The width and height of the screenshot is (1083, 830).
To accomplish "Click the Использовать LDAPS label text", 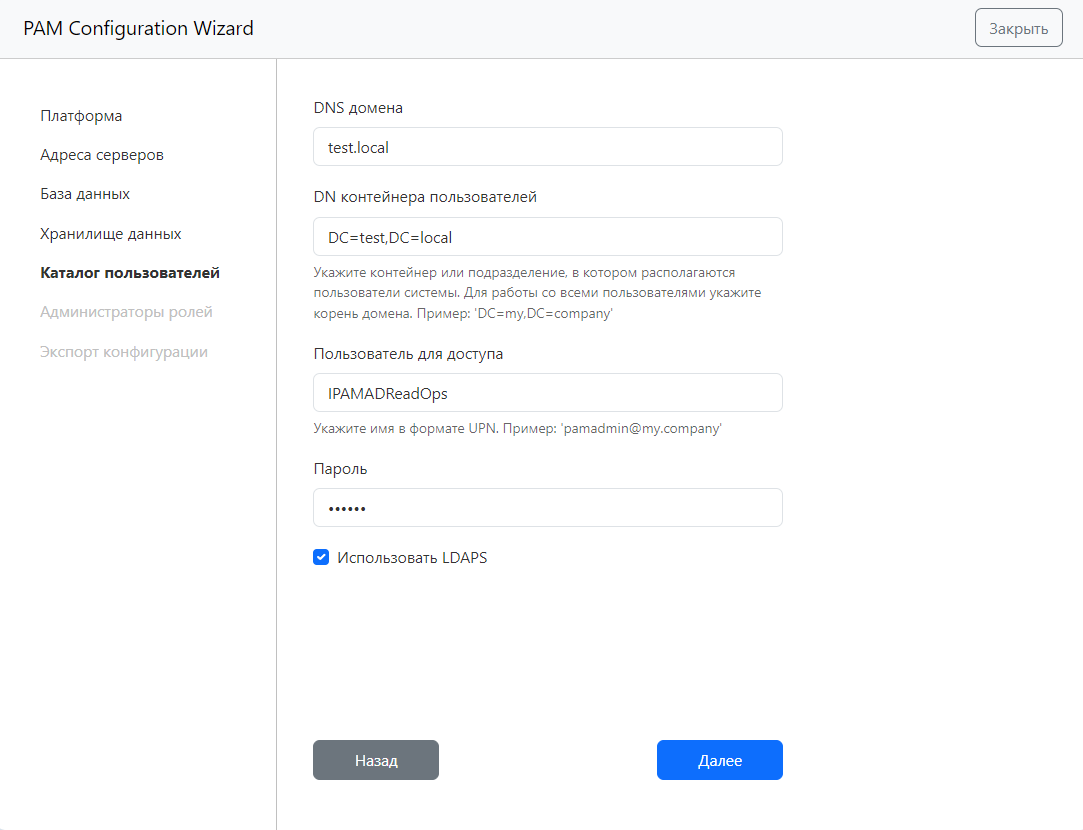I will click(x=412, y=558).
